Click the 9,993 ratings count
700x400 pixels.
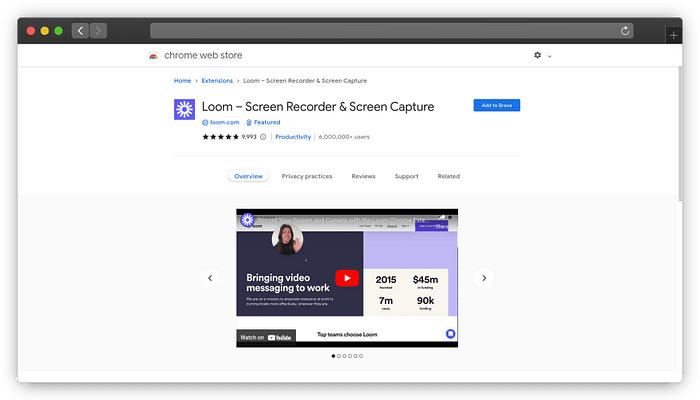(x=249, y=137)
